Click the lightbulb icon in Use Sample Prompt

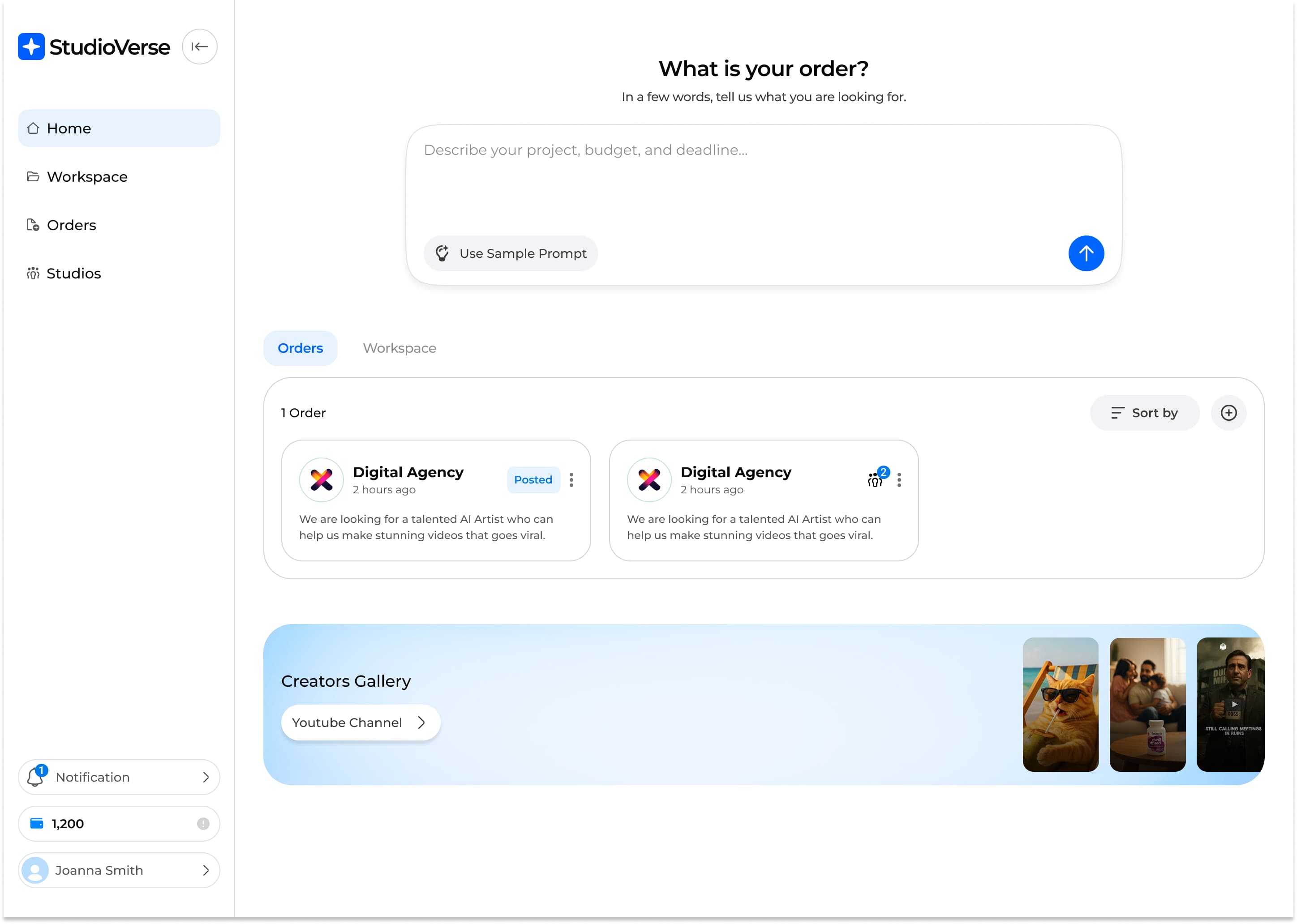(443, 253)
